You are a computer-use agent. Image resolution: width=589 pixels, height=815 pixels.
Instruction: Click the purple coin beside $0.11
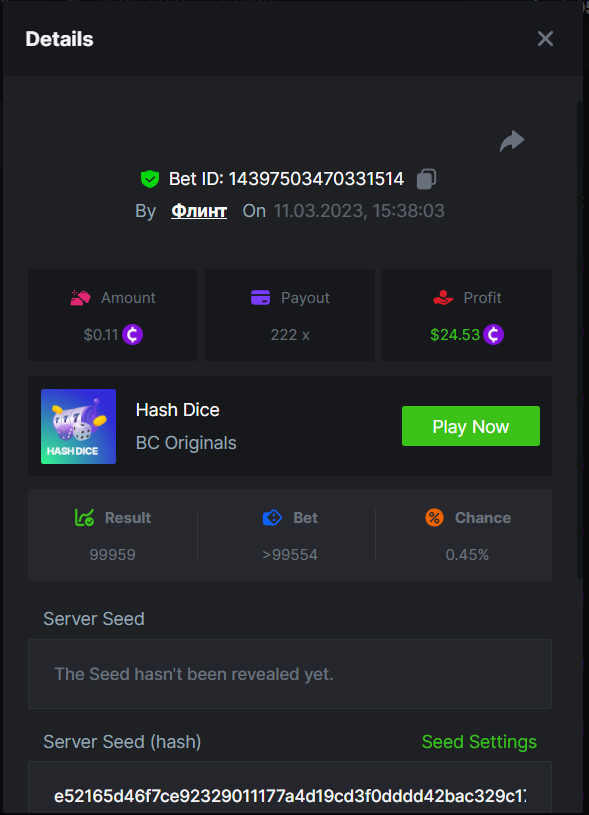tap(133, 335)
